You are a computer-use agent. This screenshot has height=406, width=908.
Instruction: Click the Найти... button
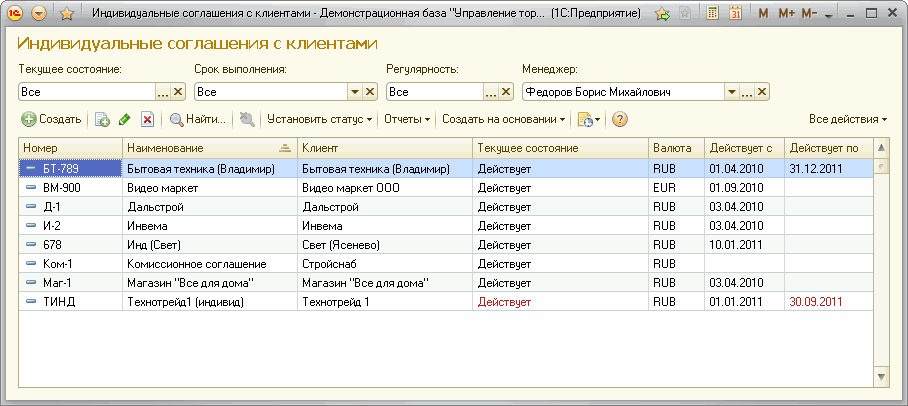point(198,120)
